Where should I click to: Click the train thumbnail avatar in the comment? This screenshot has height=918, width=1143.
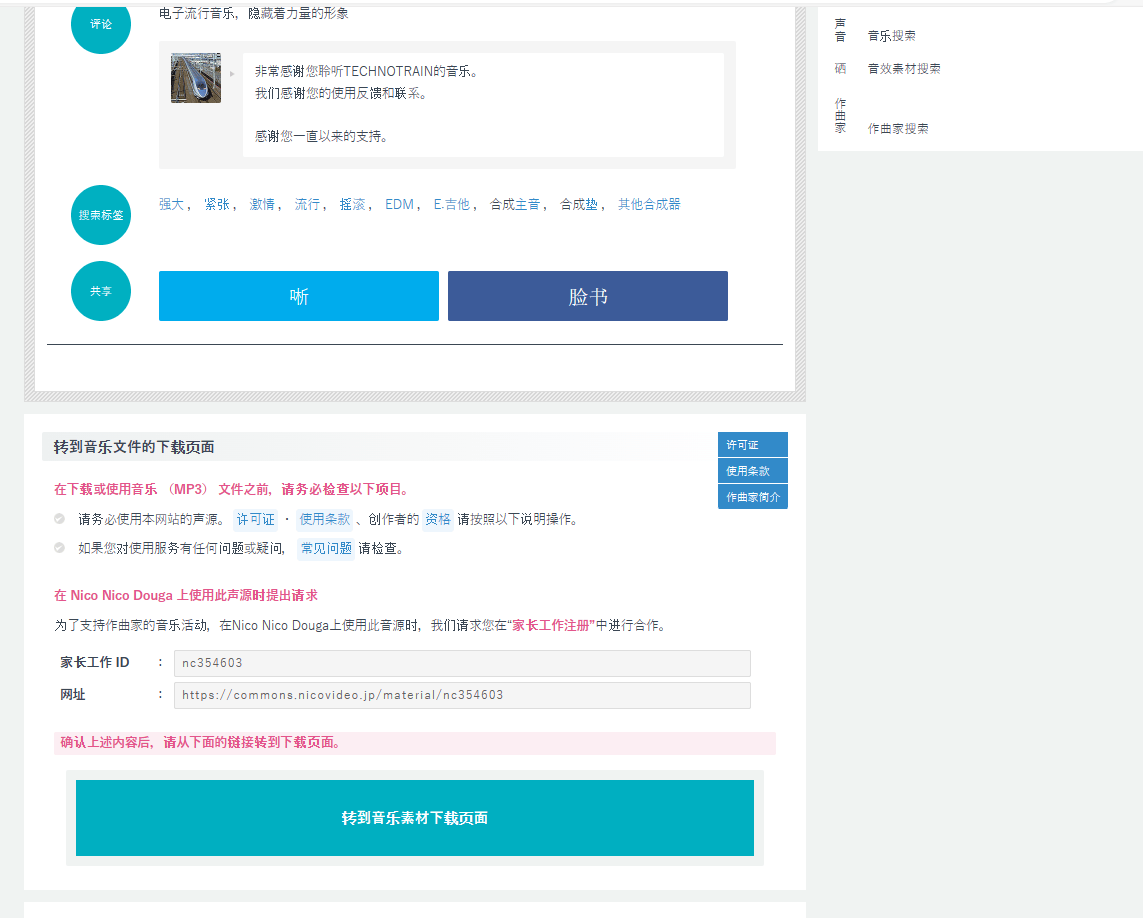pyautogui.click(x=196, y=78)
